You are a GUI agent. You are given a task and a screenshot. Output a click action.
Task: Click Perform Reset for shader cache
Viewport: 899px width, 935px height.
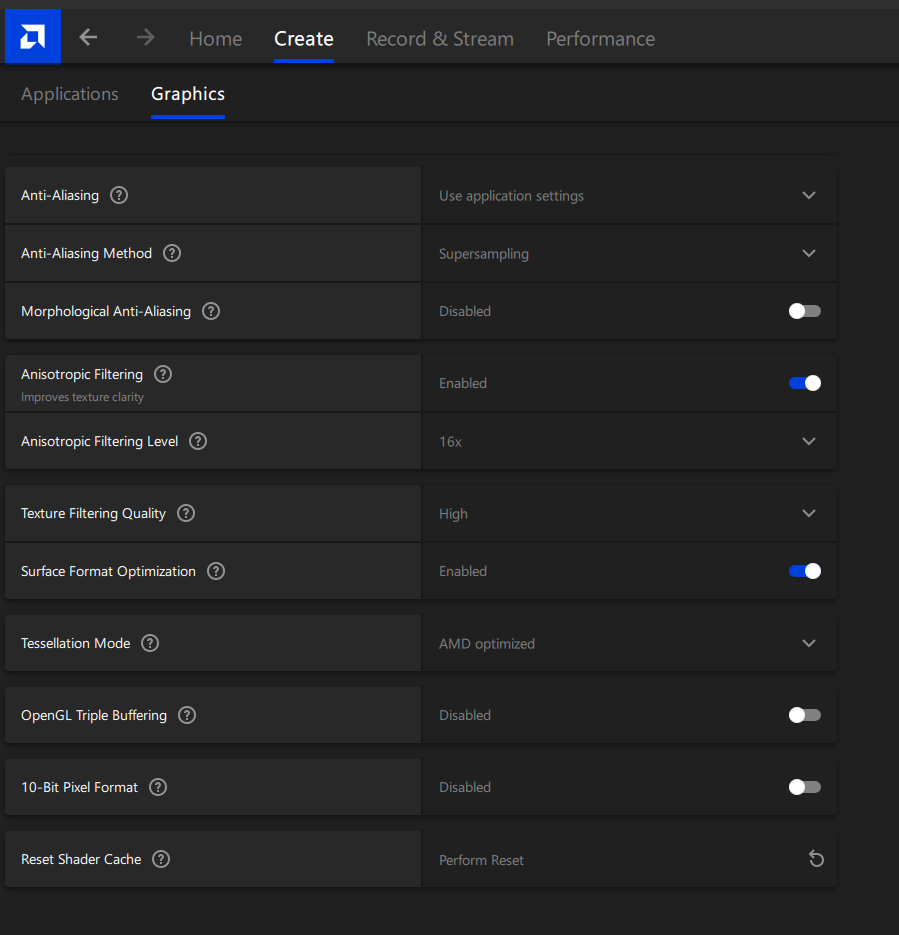click(x=481, y=860)
